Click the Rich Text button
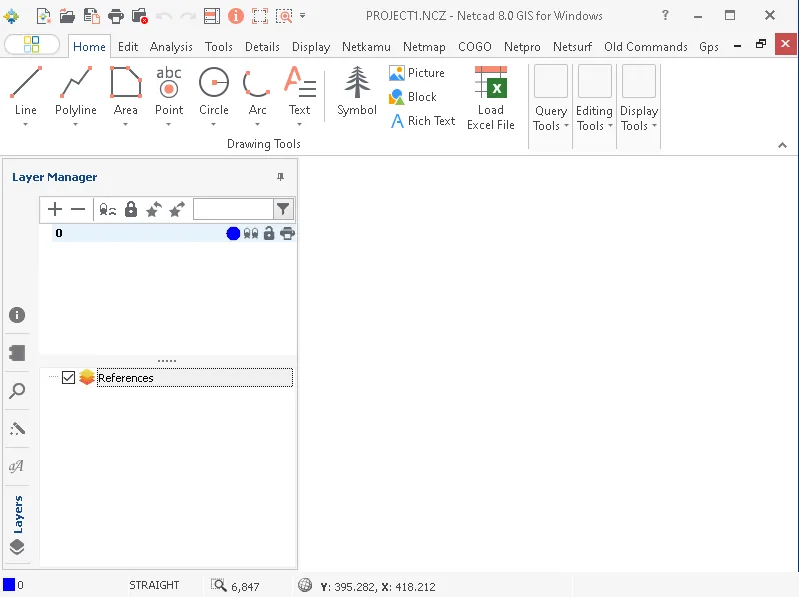 [x=422, y=121]
